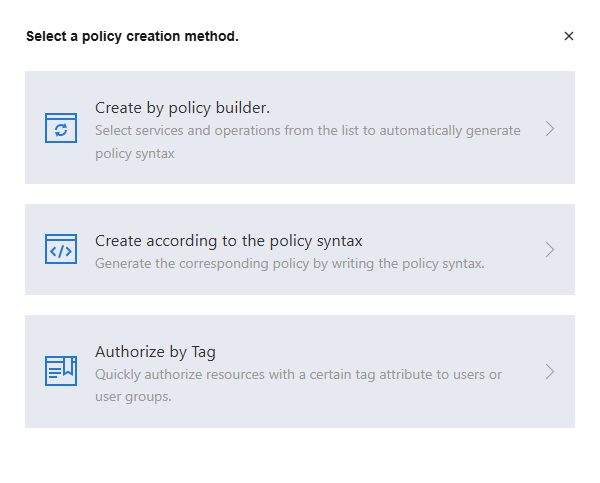This screenshot has height=483, width=600.
Task: Click chevron arrow for policy syntax option
Action: (x=549, y=250)
